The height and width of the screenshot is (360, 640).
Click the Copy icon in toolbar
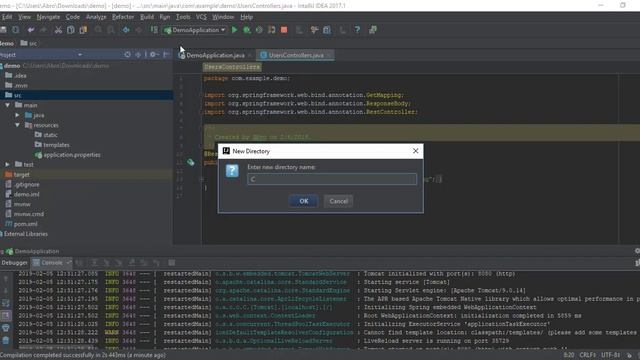[71, 30]
